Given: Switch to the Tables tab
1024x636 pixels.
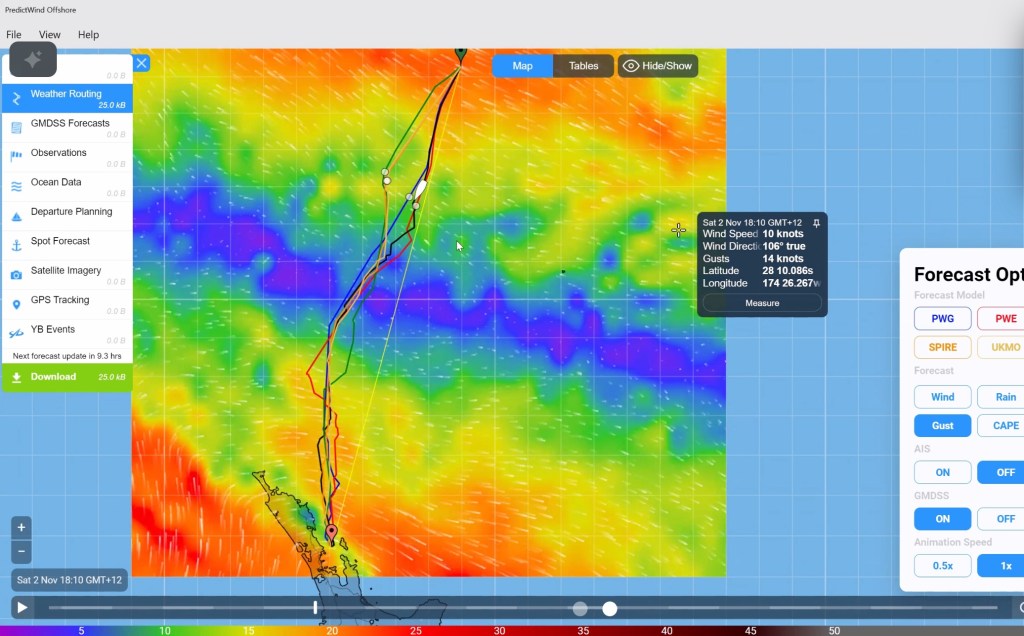Looking at the screenshot, I should [x=583, y=66].
